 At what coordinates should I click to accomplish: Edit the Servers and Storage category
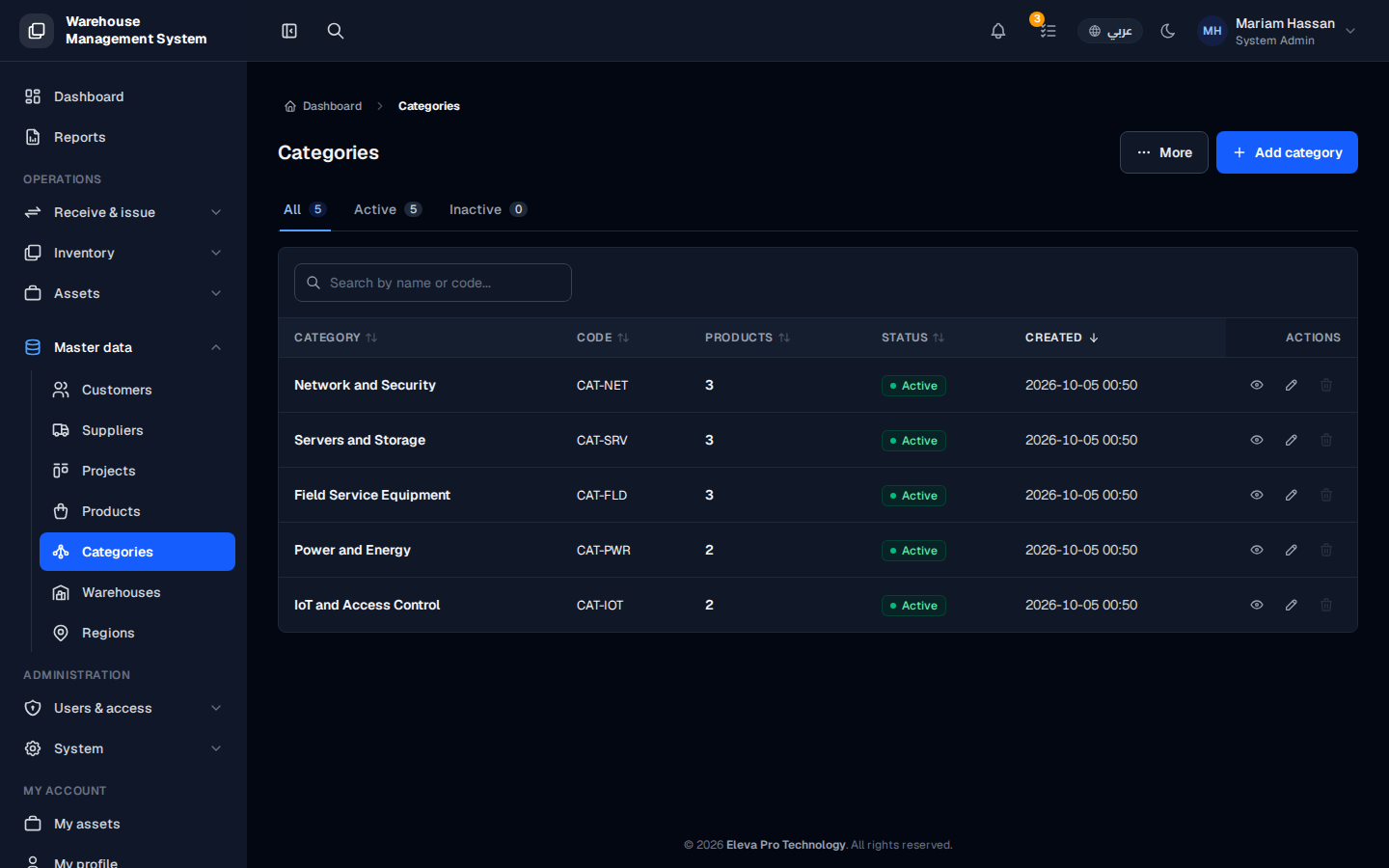click(x=1292, y=440)
